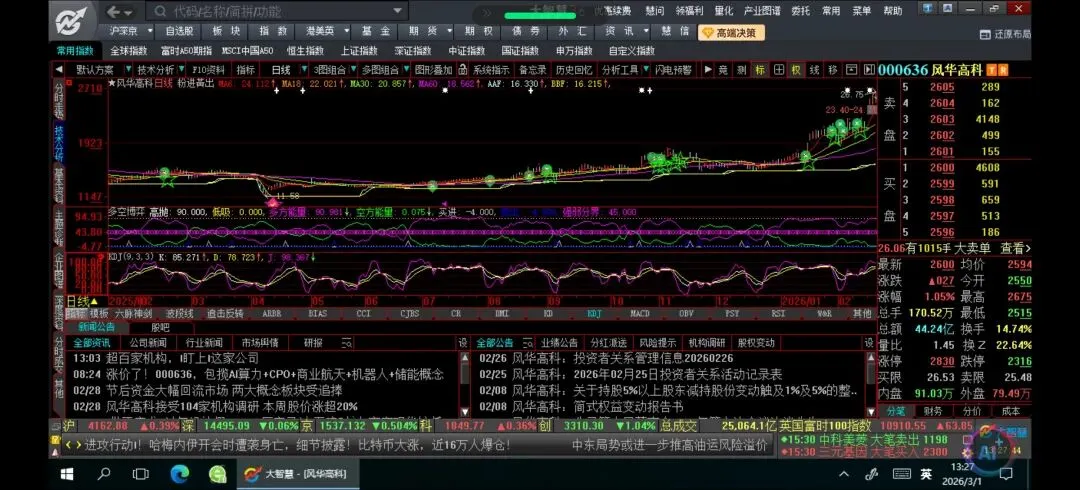Click the crosshair grid icon
The image size is (1080, 490).
[778, 70]
